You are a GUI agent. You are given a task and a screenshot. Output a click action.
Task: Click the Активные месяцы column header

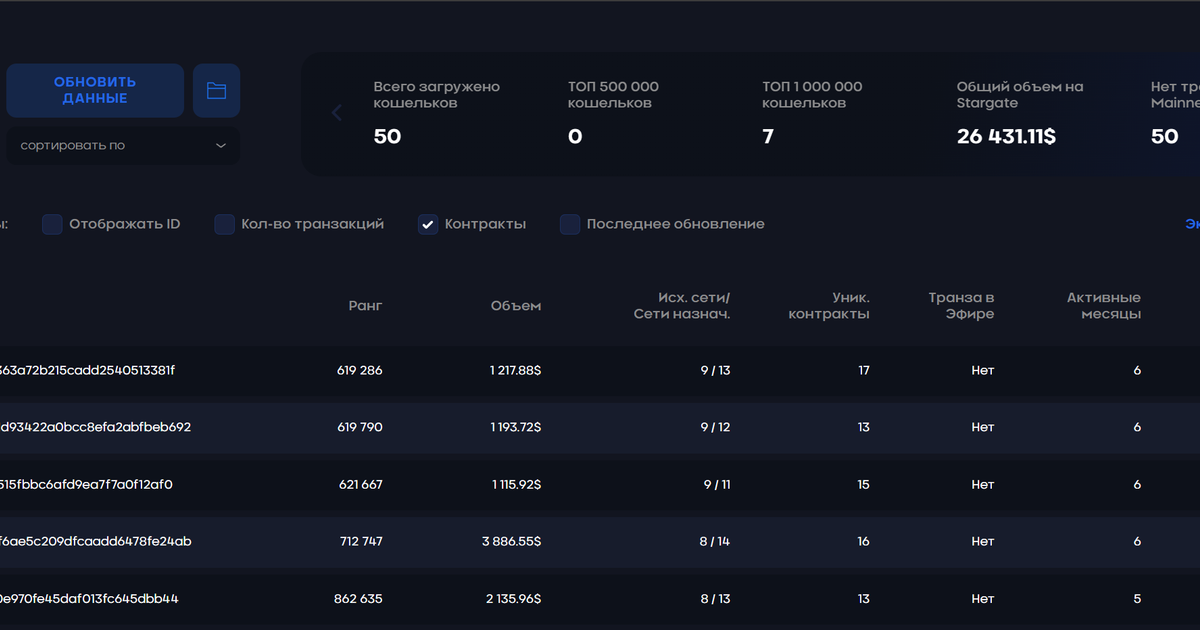[1104, 306]
